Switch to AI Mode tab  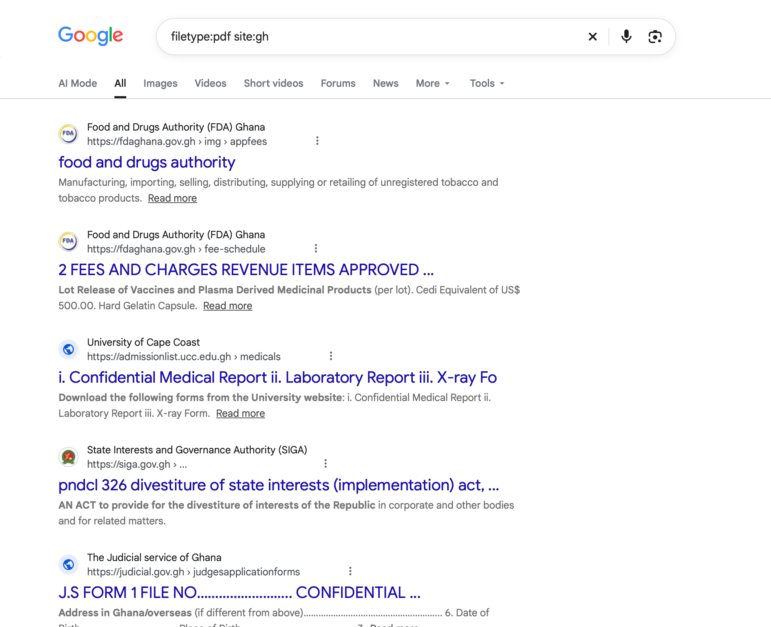(x=78, y=83)
